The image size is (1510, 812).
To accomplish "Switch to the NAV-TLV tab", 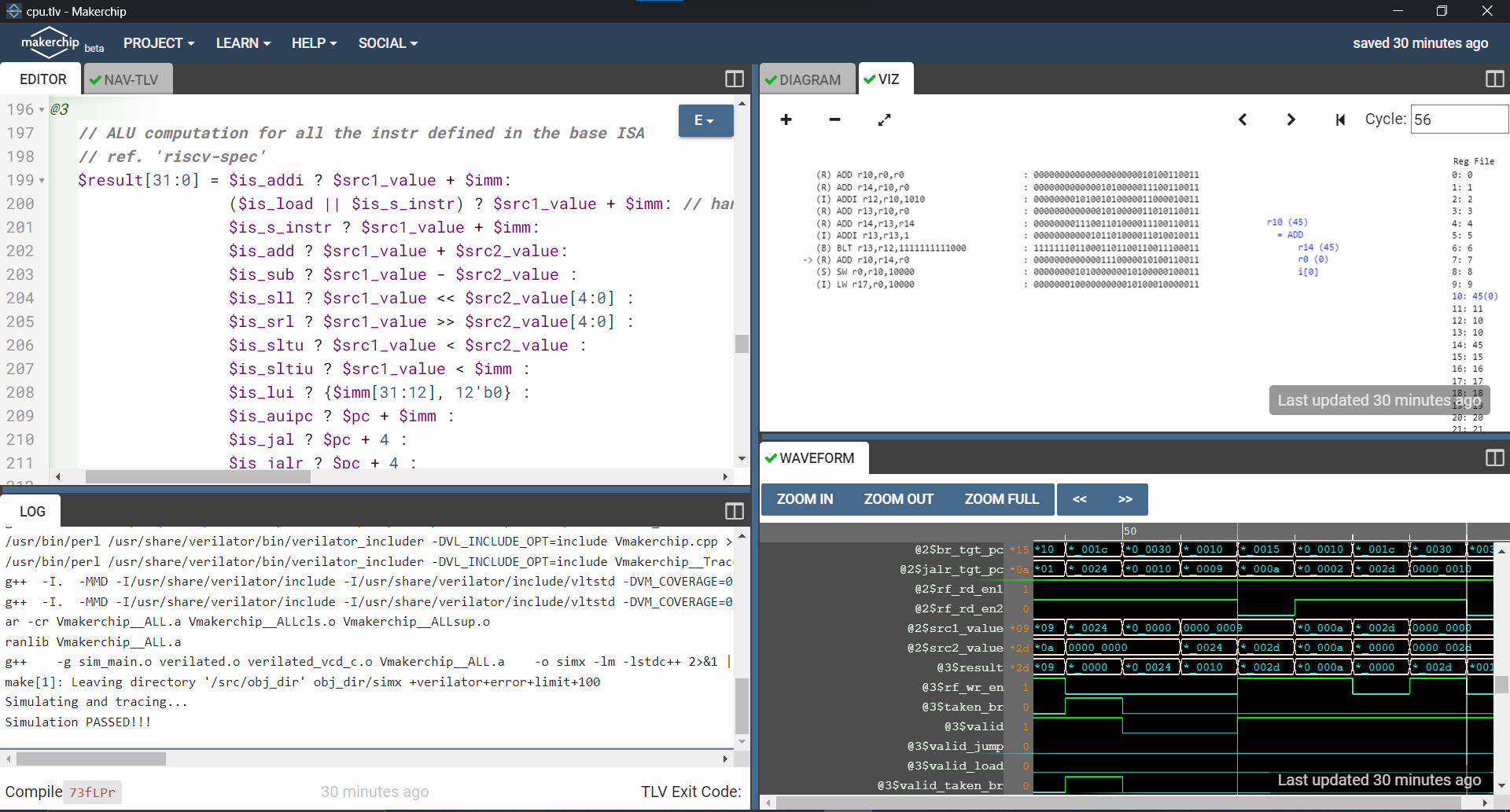I will (127, 80).
